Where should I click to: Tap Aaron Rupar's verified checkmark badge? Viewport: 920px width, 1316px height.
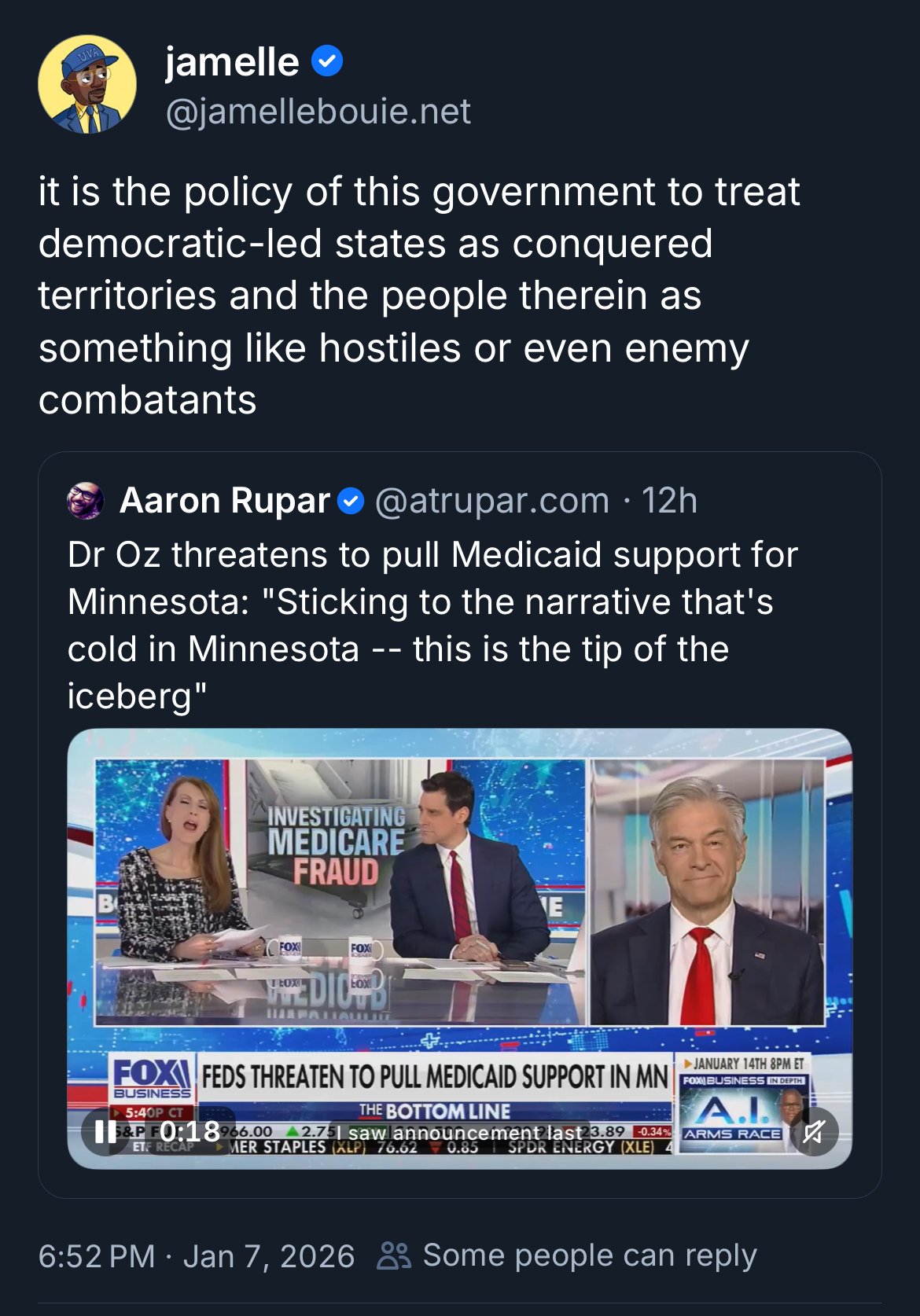coord(351,502)
